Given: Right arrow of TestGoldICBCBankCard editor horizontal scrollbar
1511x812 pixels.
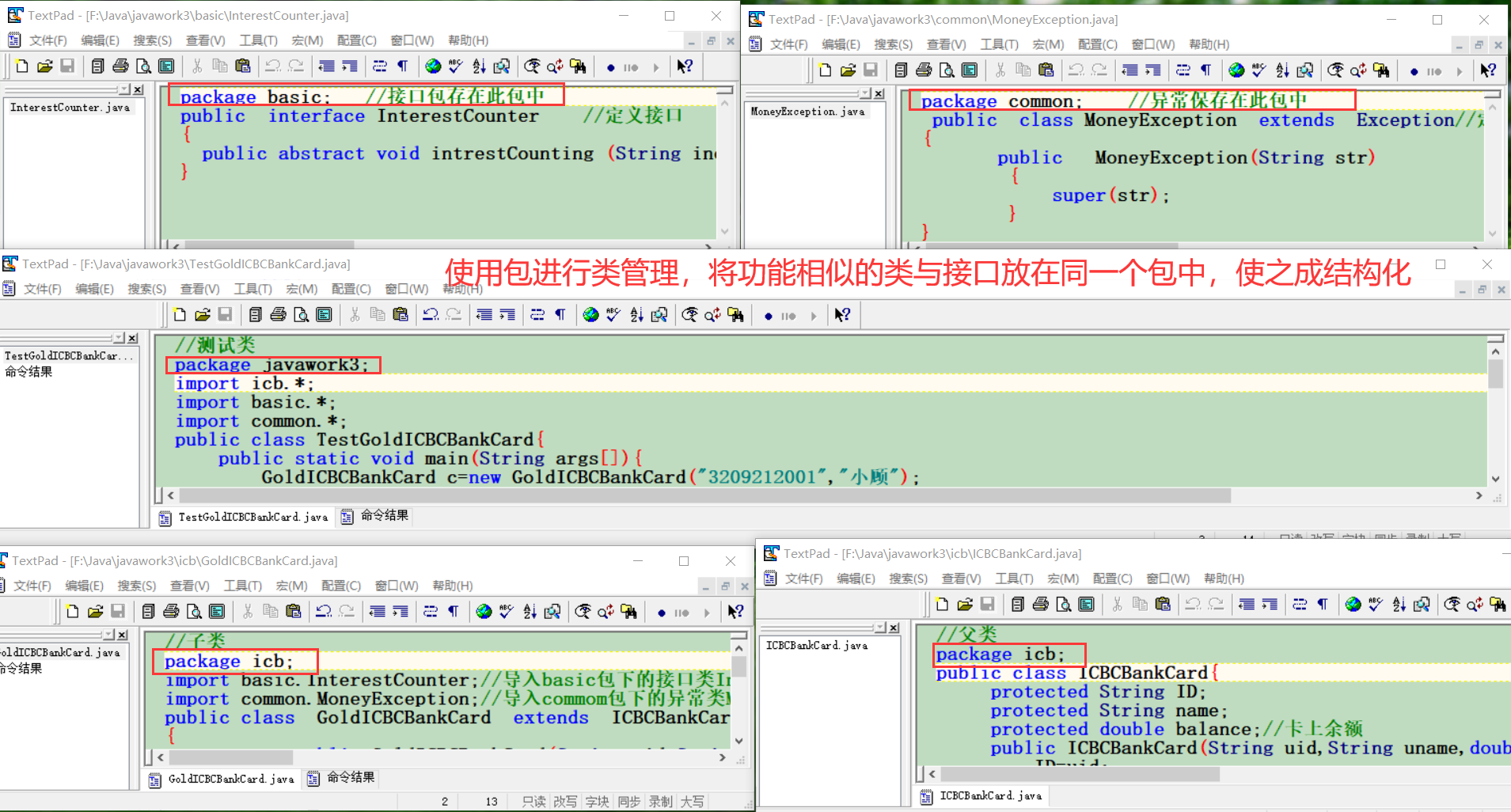Looking at the screenshot, I should [1479, 495].
